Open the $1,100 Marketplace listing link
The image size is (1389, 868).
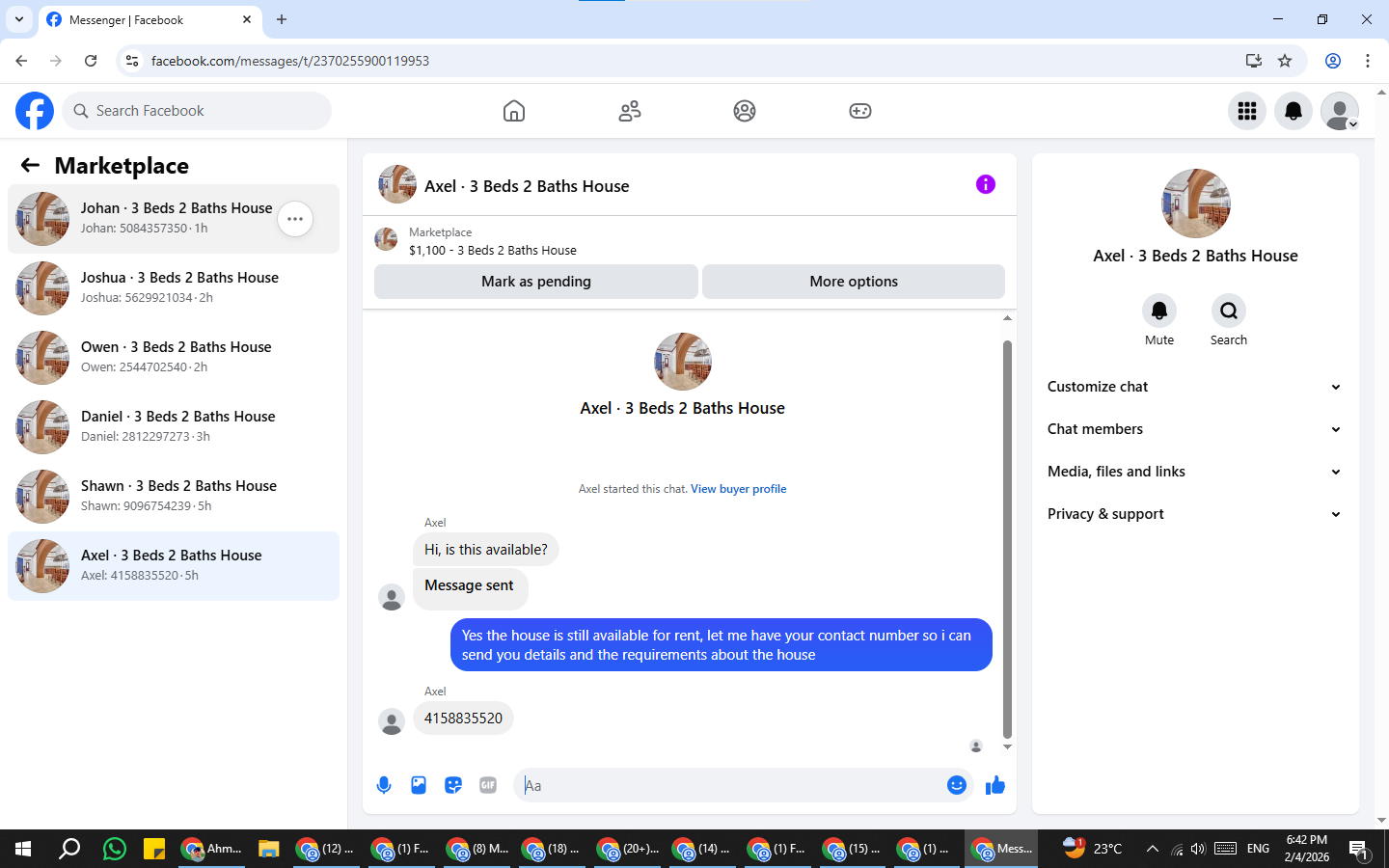493,250
